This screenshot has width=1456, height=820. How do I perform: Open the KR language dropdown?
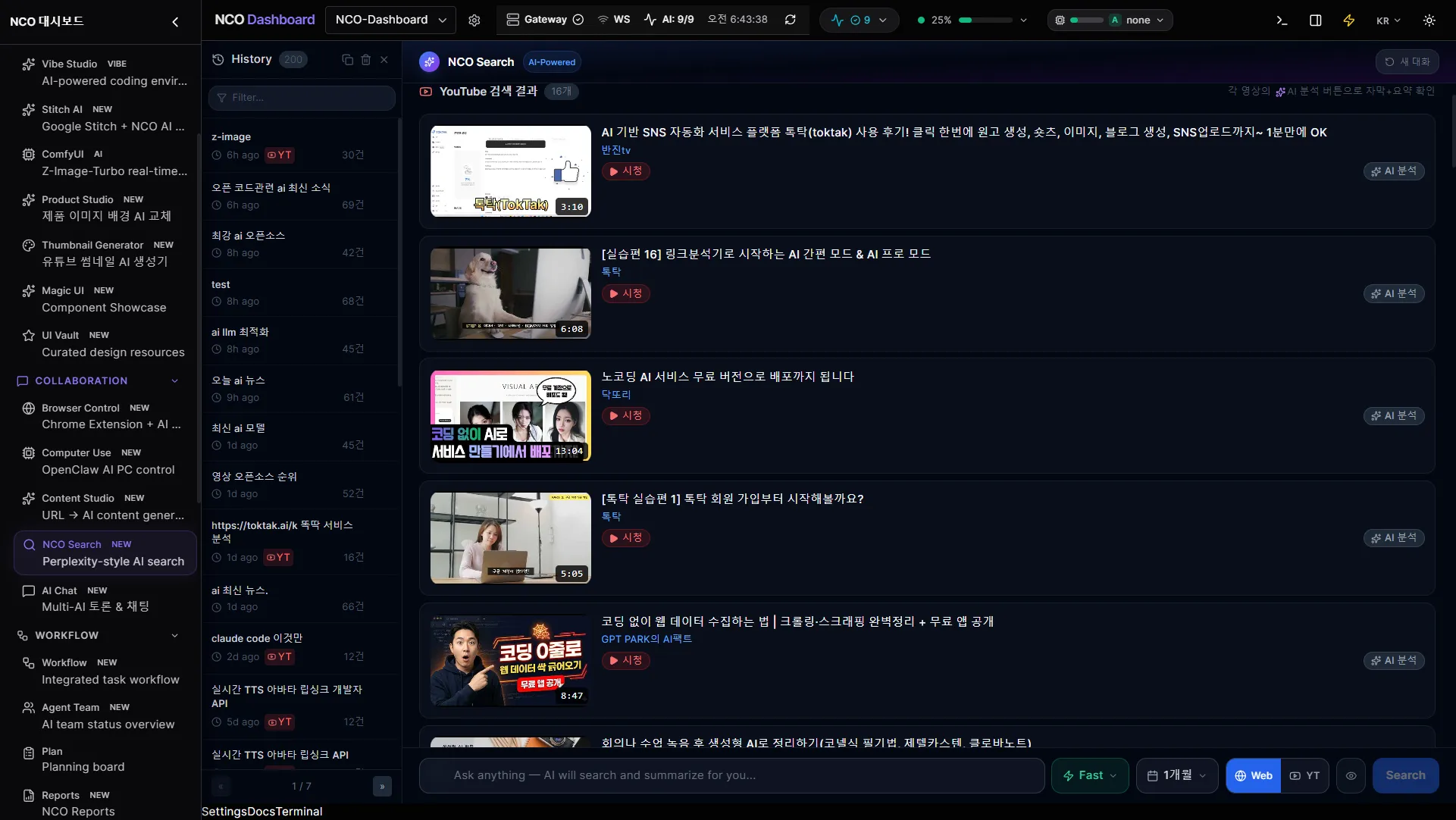(x=1389, y=20)
